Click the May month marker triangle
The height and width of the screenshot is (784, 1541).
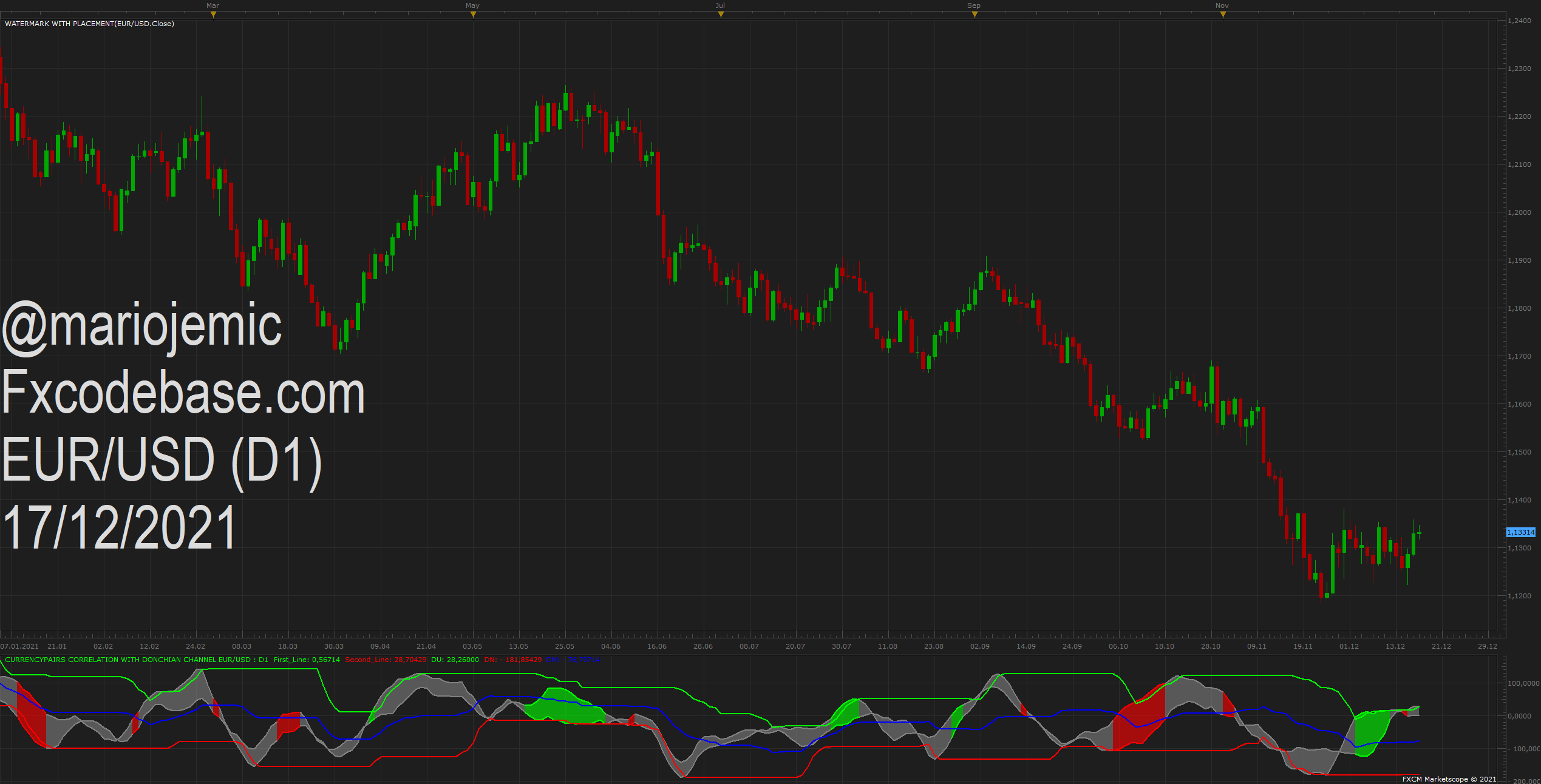pos(473,15)
